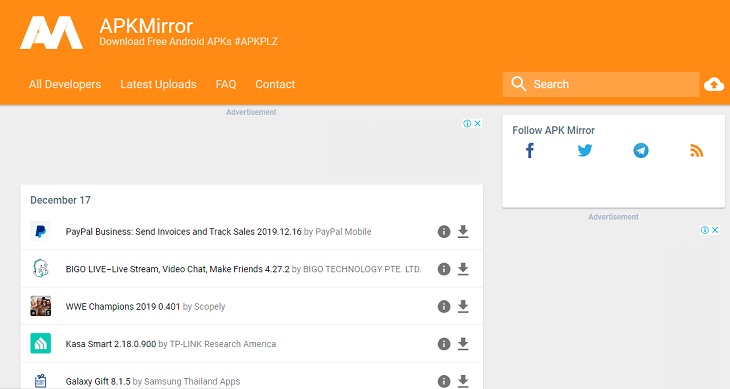Show info for Kasa Smart

[444, 344]
